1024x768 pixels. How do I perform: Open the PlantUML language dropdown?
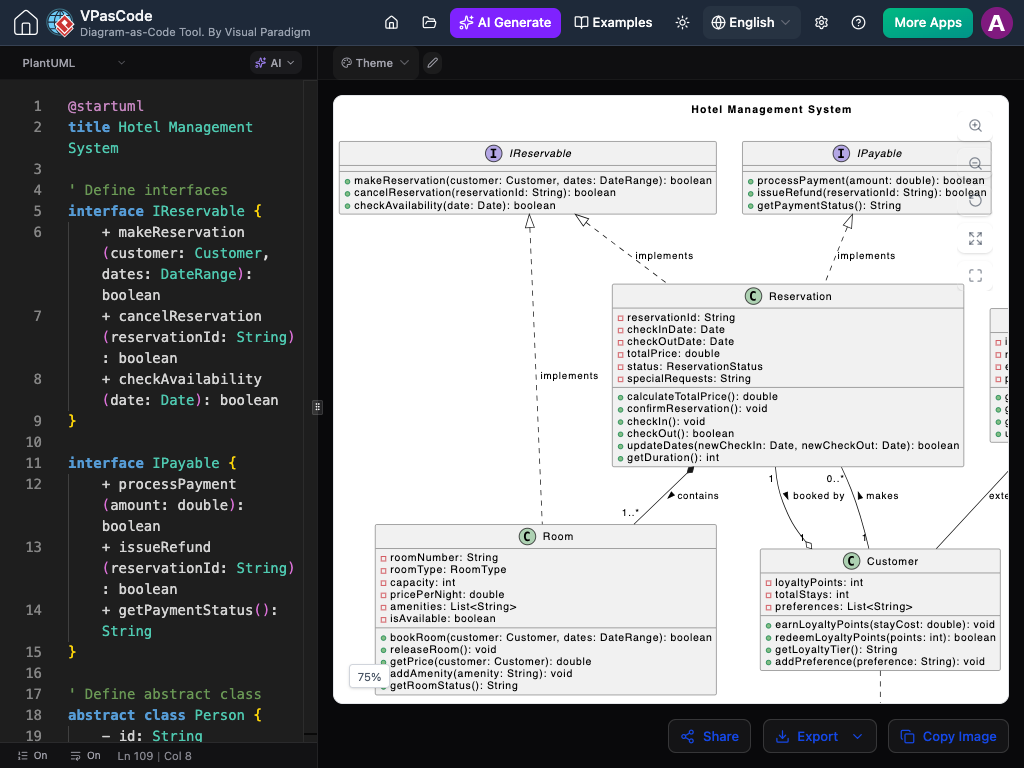coord(73,63)
